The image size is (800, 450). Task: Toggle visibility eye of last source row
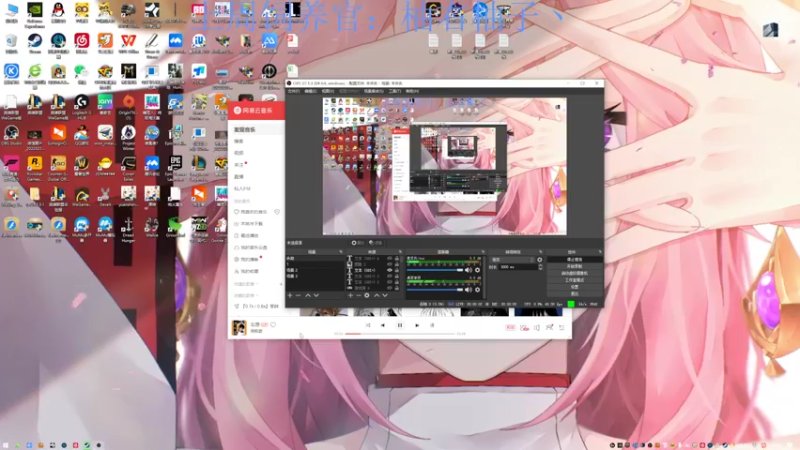tap(390, 288)
